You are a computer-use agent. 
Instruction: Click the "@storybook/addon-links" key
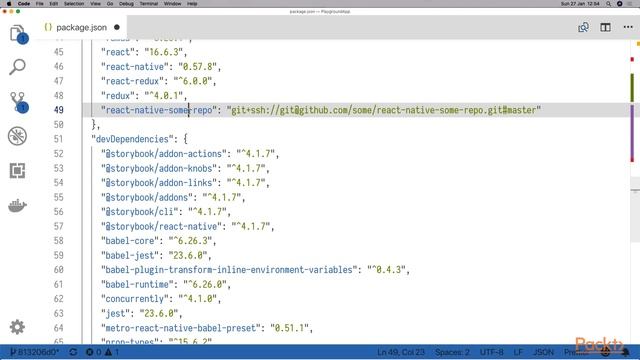159,182
